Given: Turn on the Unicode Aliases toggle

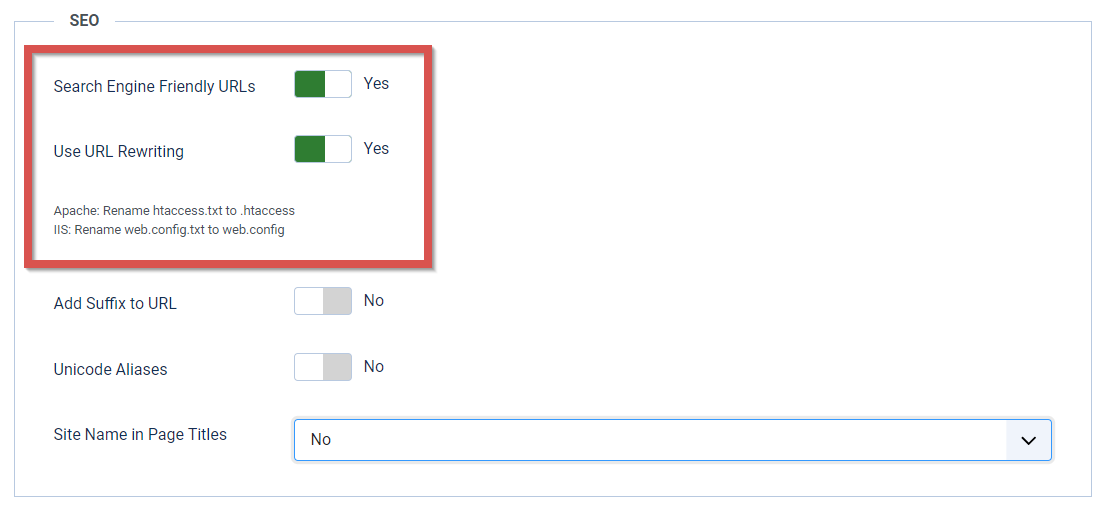Looking at the screenshot, I should pos(323,367).
